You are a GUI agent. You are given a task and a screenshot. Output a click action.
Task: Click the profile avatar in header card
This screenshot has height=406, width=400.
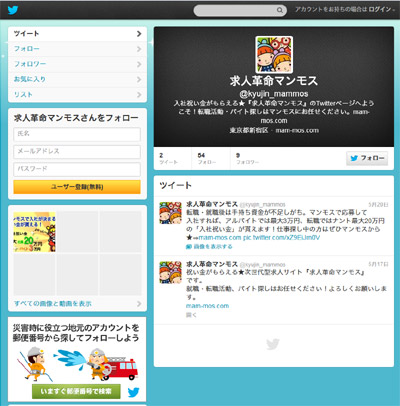point(274,55)
